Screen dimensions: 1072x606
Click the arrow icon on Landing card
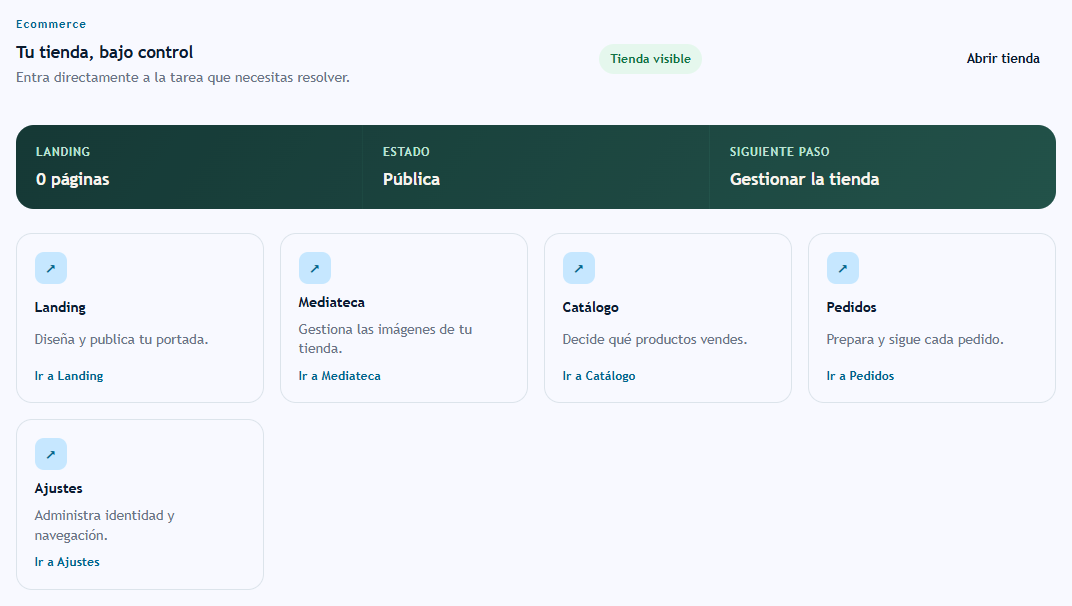[51, 268]
